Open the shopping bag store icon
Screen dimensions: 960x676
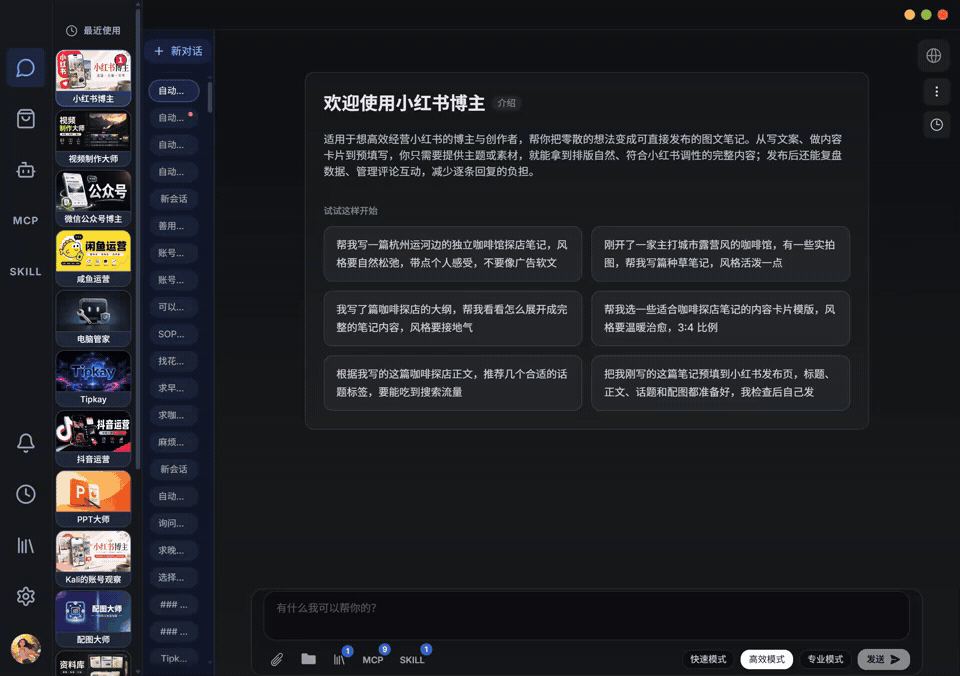point(26,119)
